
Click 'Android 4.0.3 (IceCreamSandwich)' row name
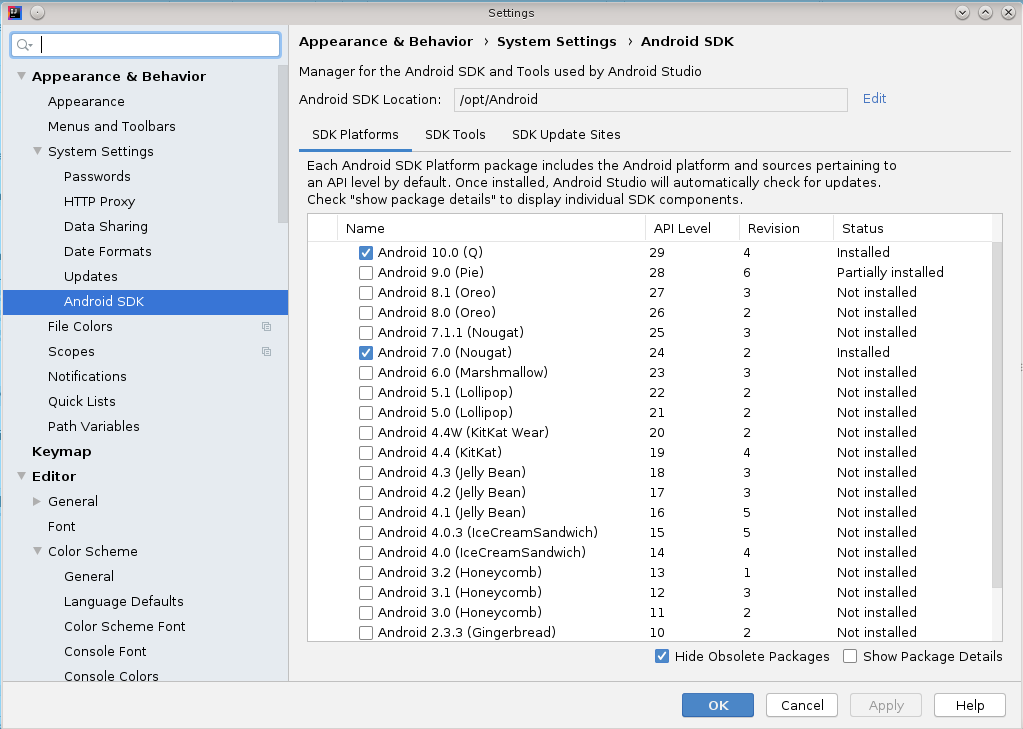pos(487,533)
